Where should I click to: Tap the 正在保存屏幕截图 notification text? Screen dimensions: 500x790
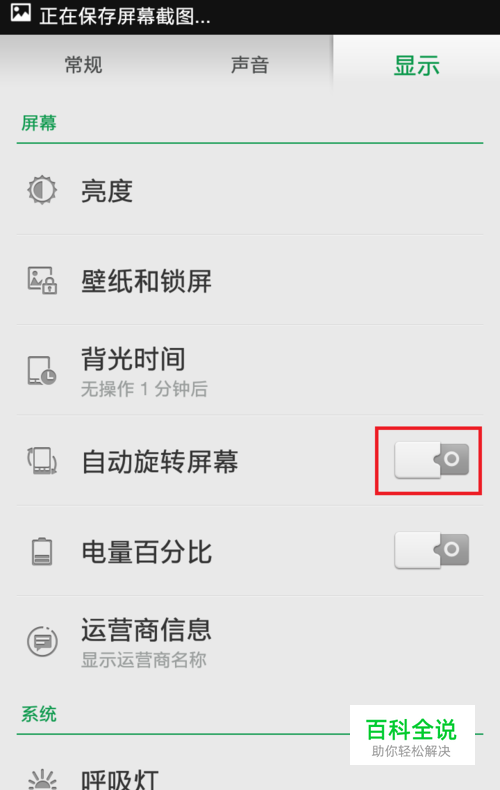coord(125,16)
